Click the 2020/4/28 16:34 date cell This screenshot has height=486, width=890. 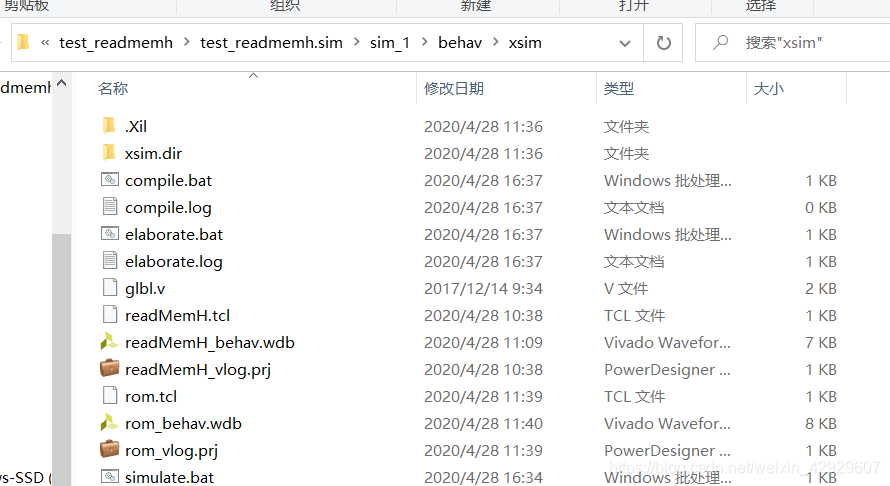pyautogui.click(x=483, y=477)
